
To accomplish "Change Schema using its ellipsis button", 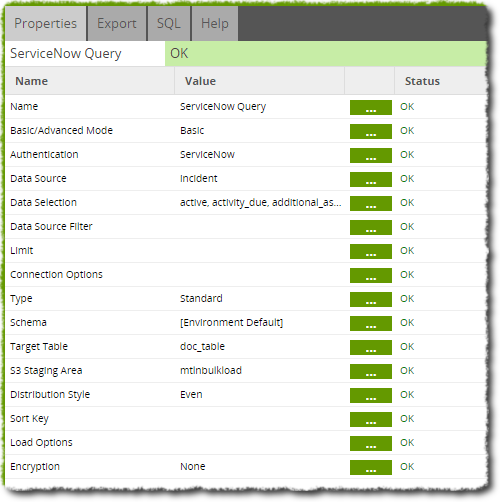I will pos(371,324).
